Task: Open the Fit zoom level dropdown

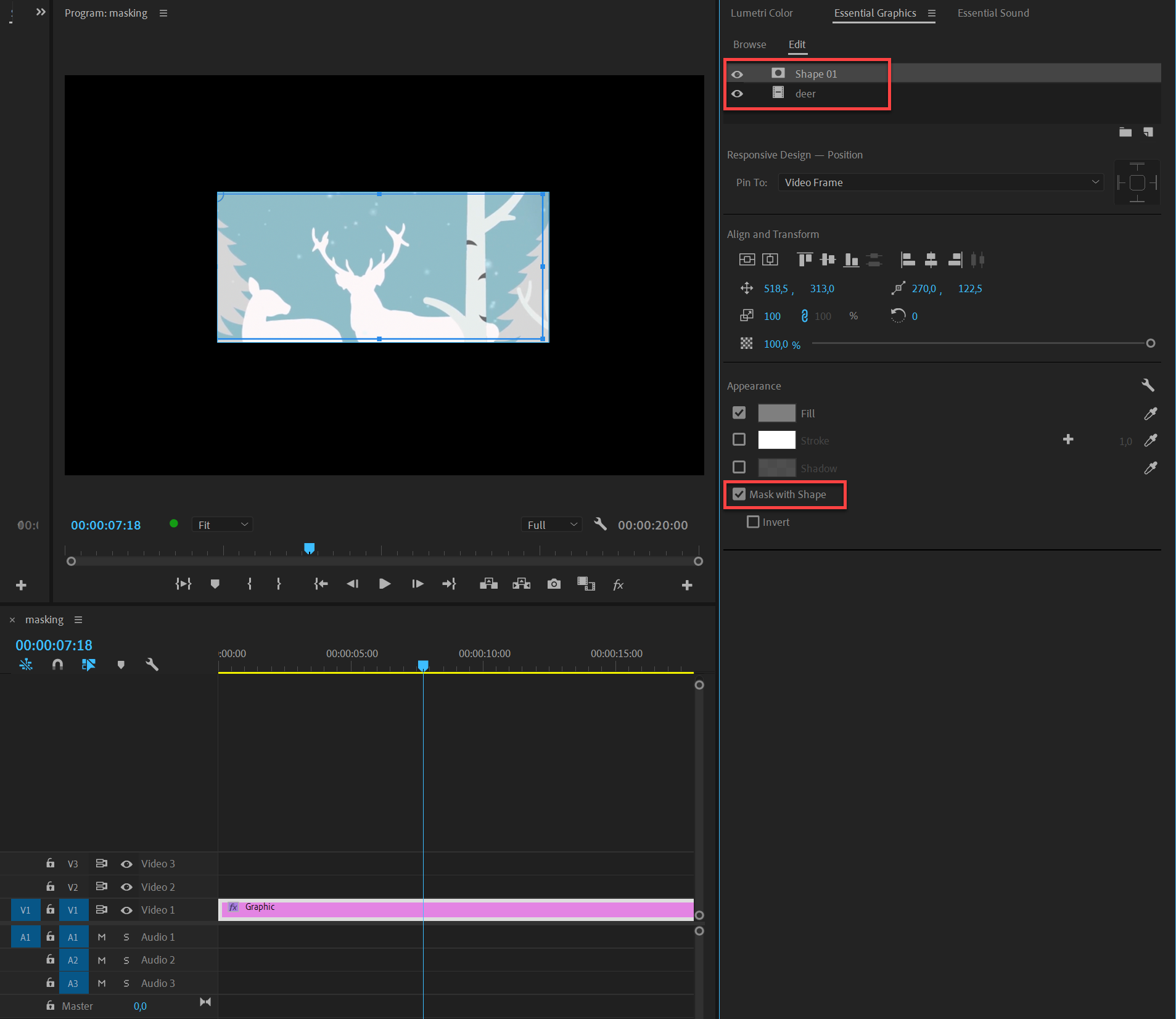Action: coord(221,524)
